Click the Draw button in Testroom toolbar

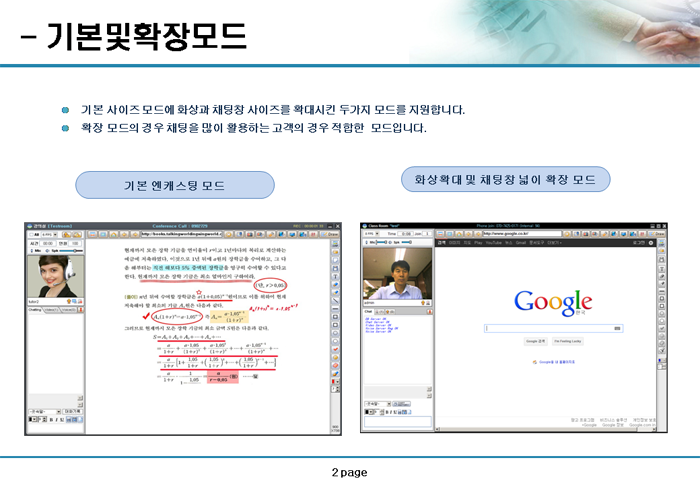coord(331,234)
